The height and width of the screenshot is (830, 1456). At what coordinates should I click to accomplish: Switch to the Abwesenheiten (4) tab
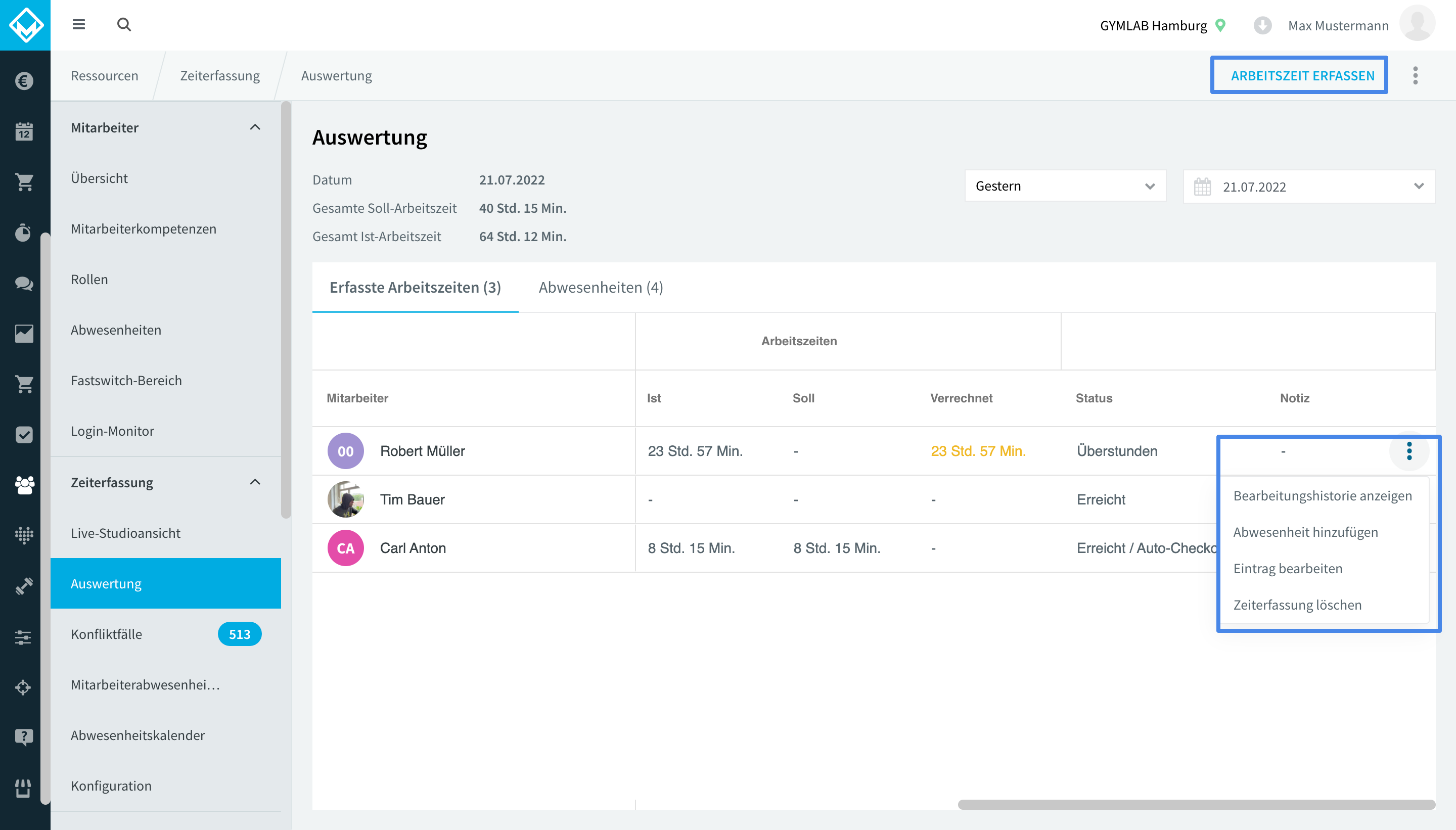pos(600,287)
